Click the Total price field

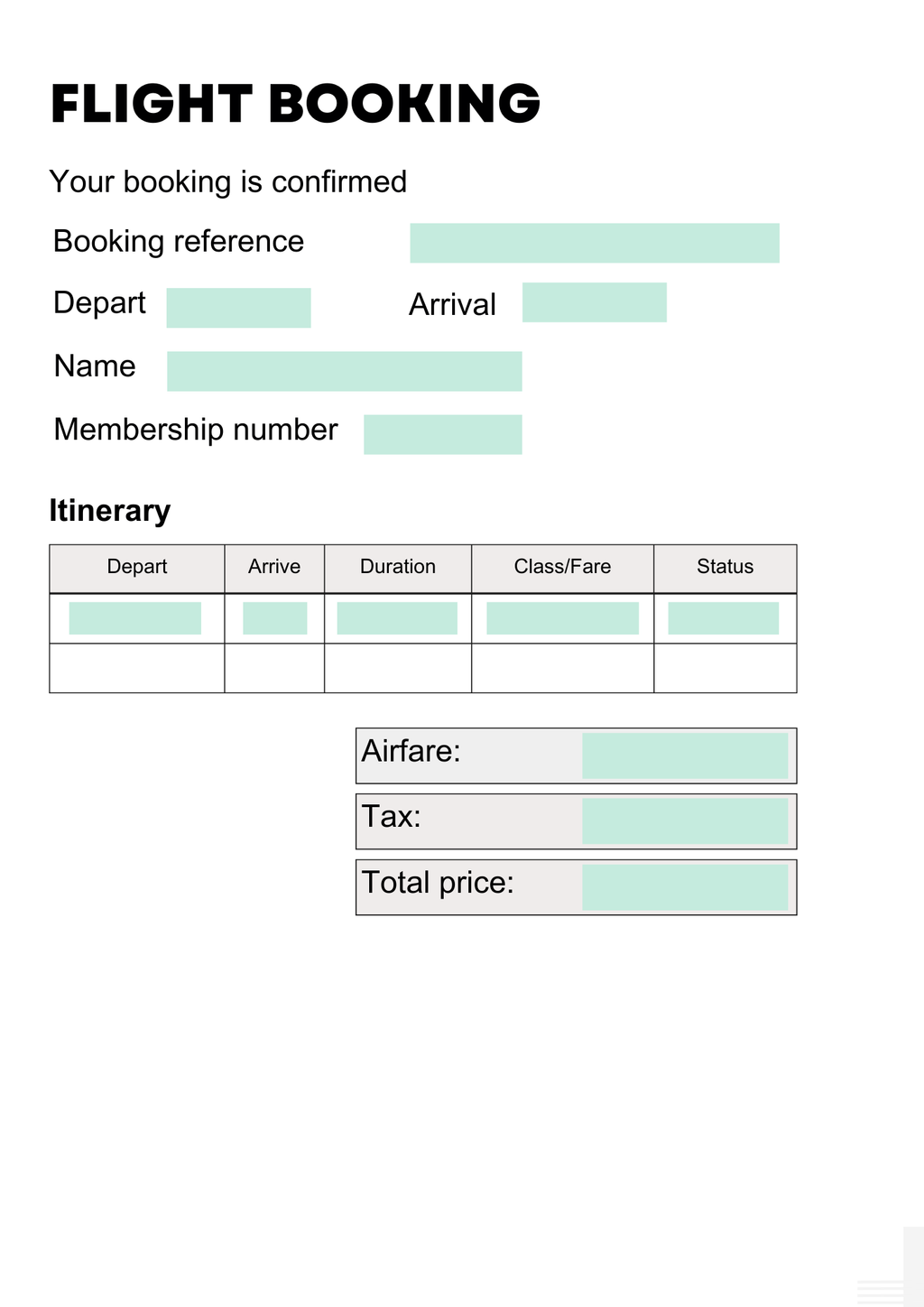[x=685, y=887]
